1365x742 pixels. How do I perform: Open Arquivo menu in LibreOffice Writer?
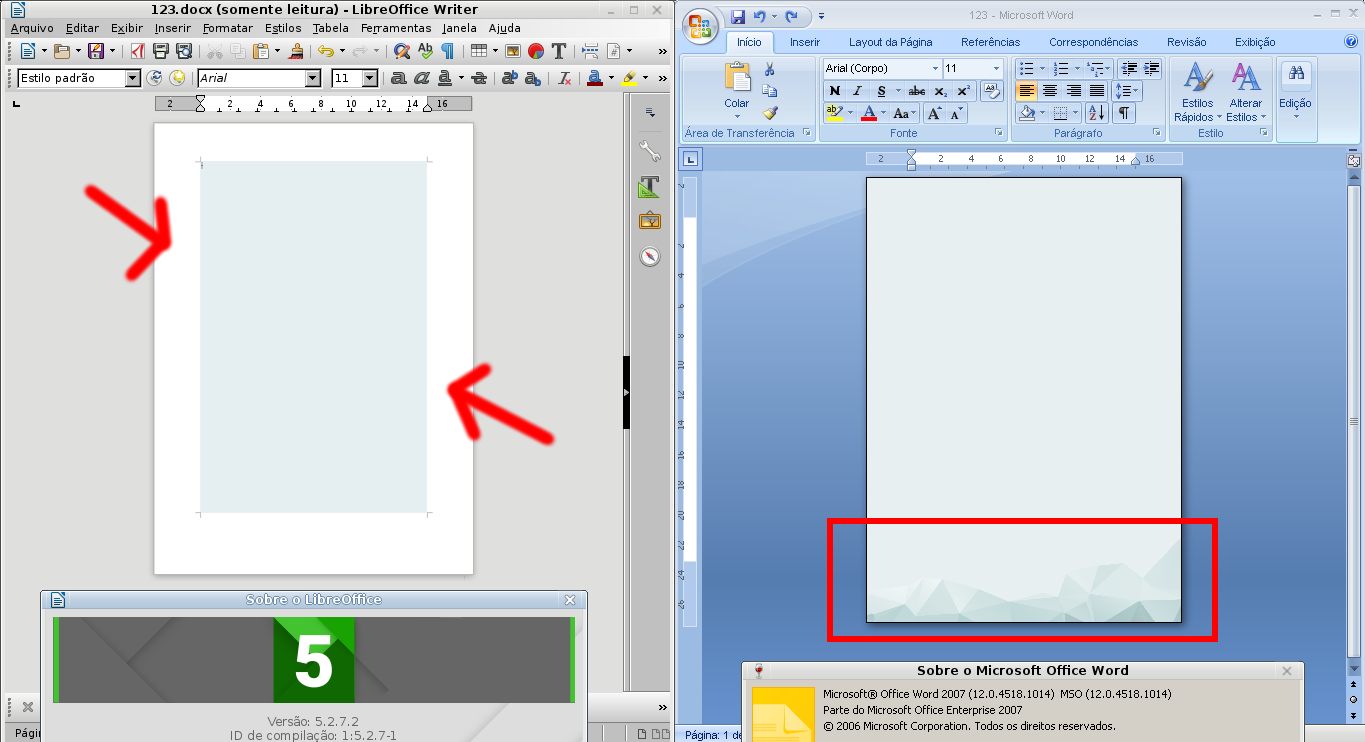click(x=32, y=28)
